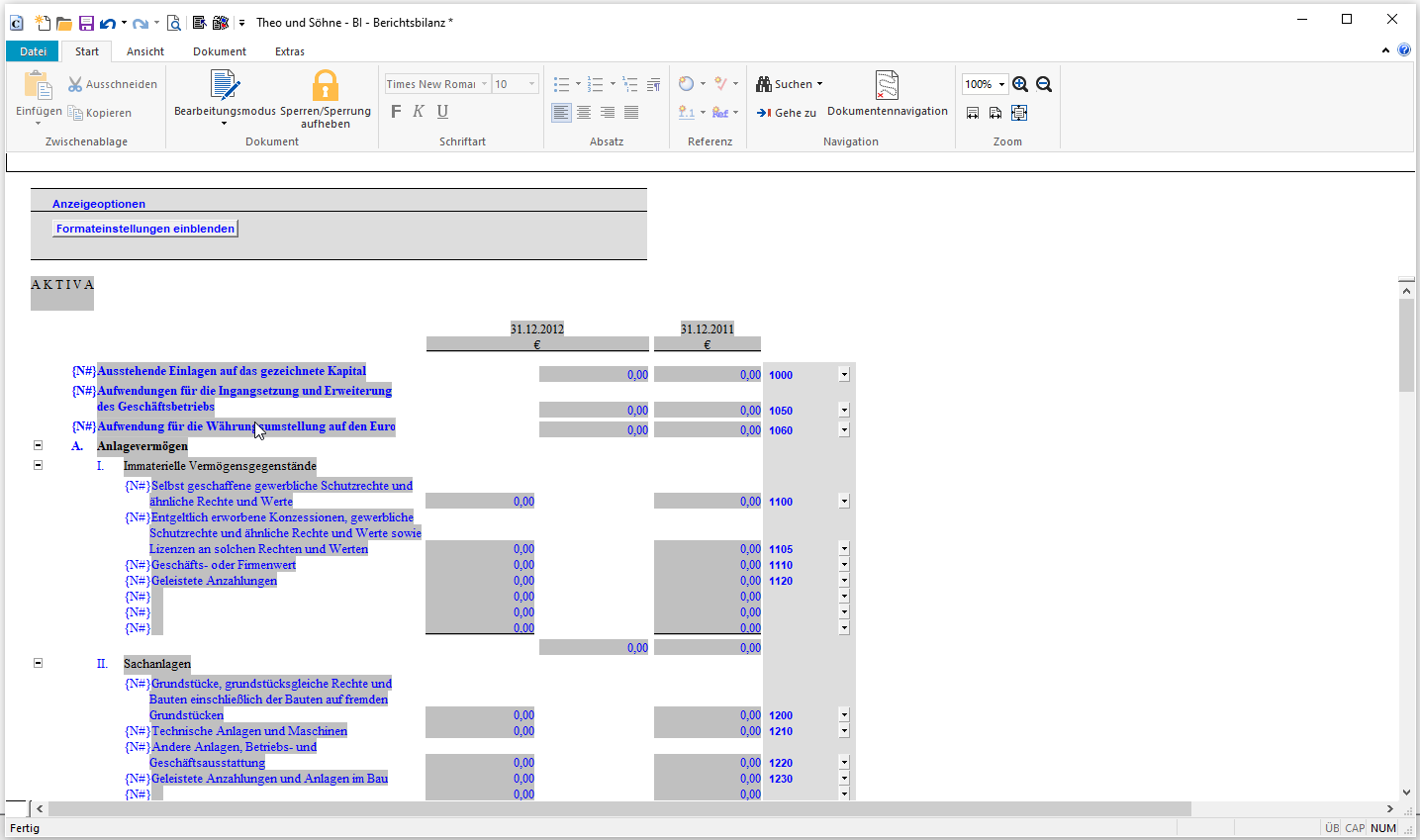The width and height of the screenshot is (1420, 840).
Task: Click the Geschäfts- oder Firmenwert entry
Action: (x=224, y=565)
